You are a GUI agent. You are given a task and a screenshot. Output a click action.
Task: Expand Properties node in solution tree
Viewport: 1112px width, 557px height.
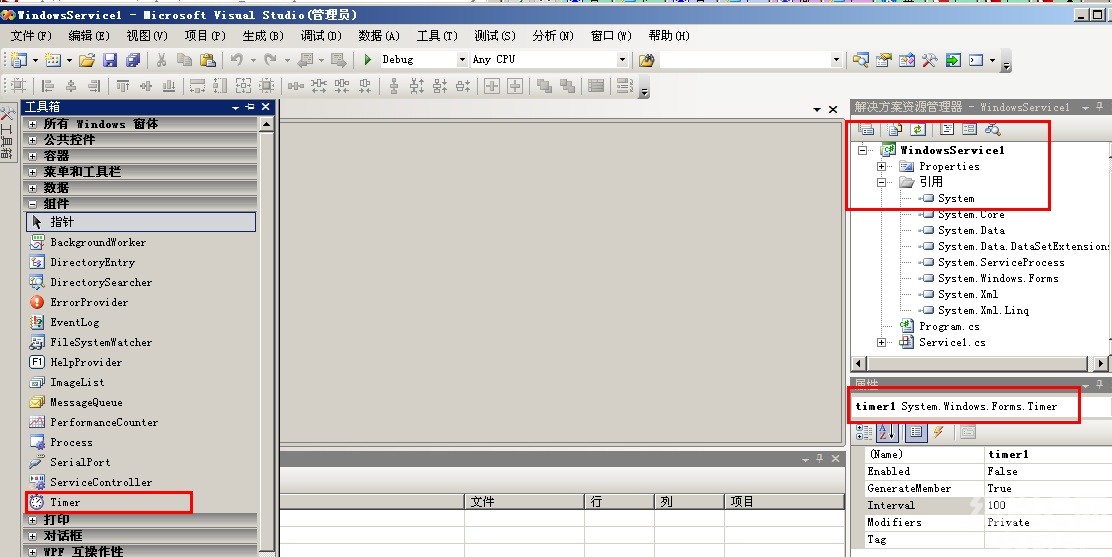(882, 167)
